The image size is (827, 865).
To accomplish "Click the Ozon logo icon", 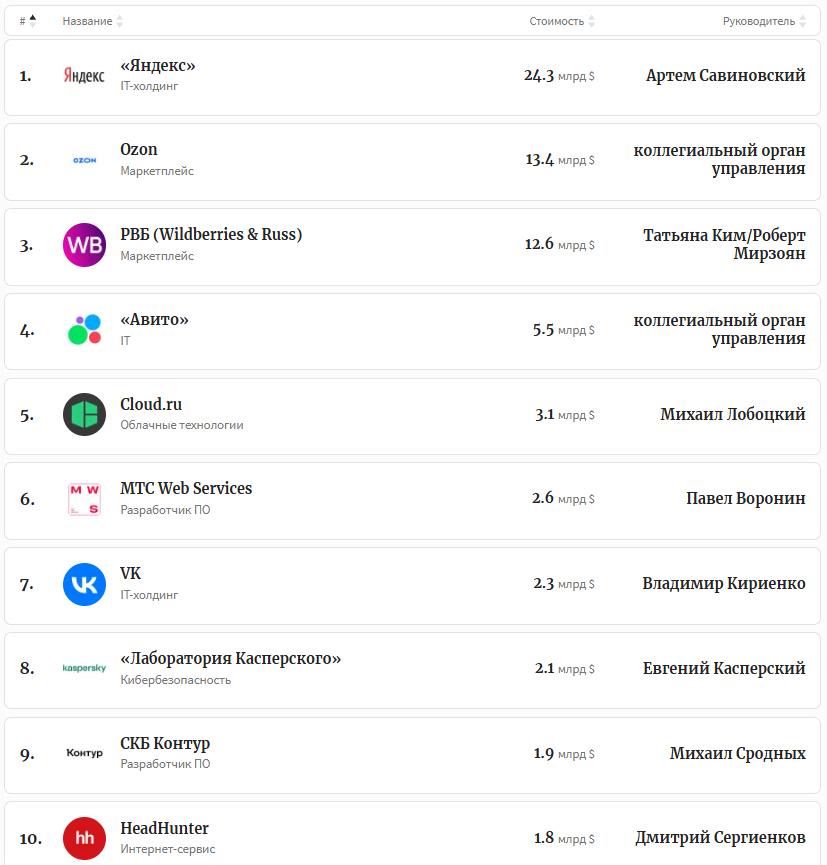I will click(84, 160).
